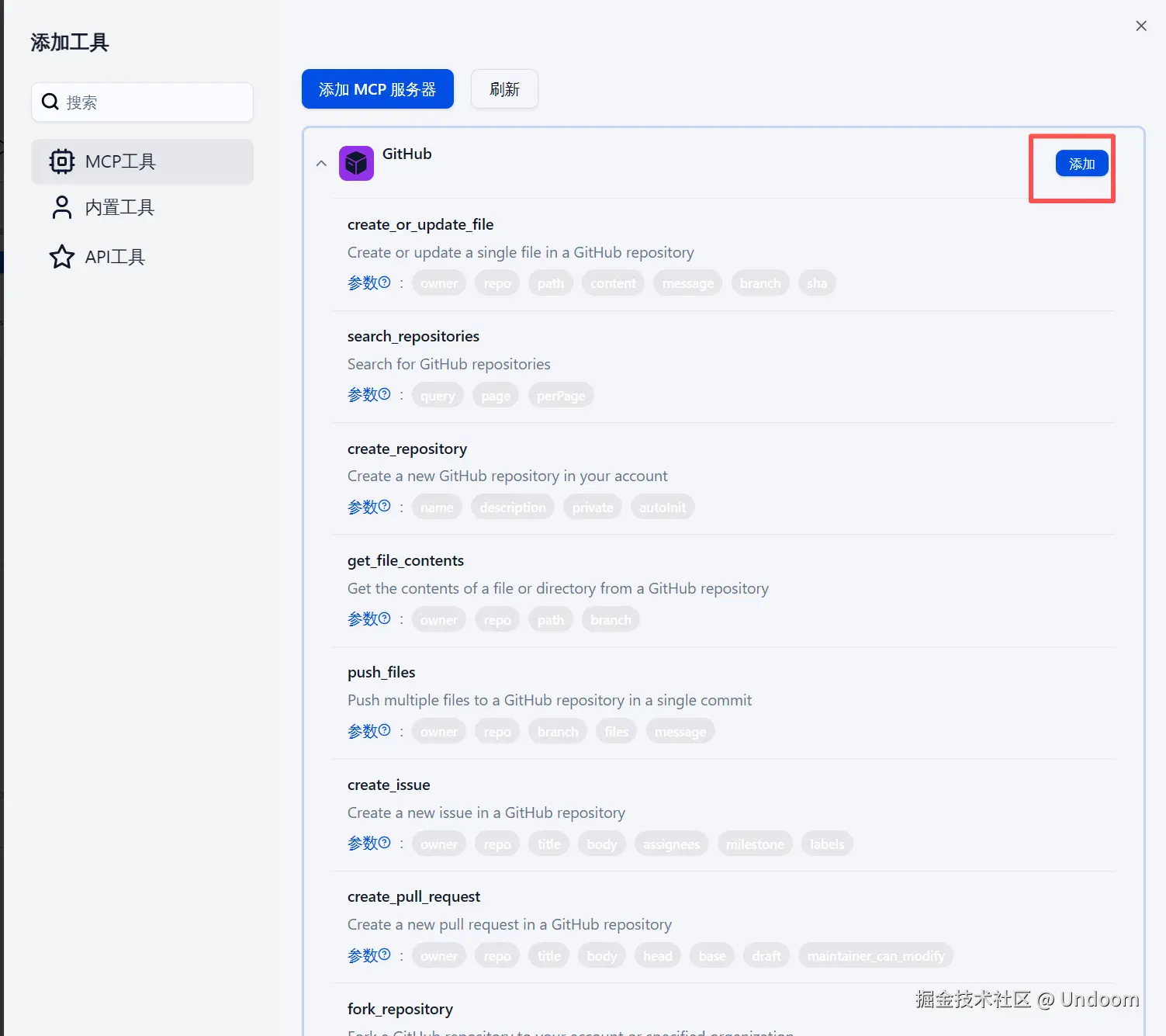
Task: Click the 'private' parameter chip
Action: (x=593, y=507)
